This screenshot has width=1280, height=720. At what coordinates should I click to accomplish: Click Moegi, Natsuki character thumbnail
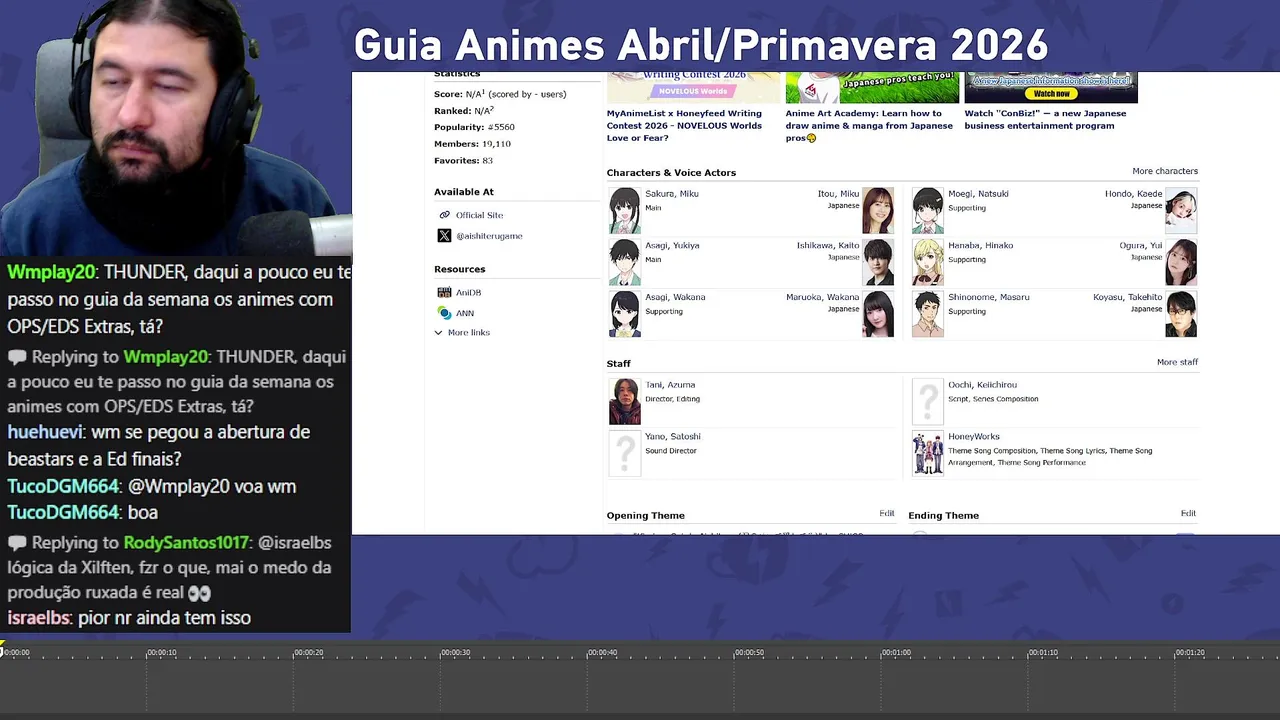click(x=927, y=210)
